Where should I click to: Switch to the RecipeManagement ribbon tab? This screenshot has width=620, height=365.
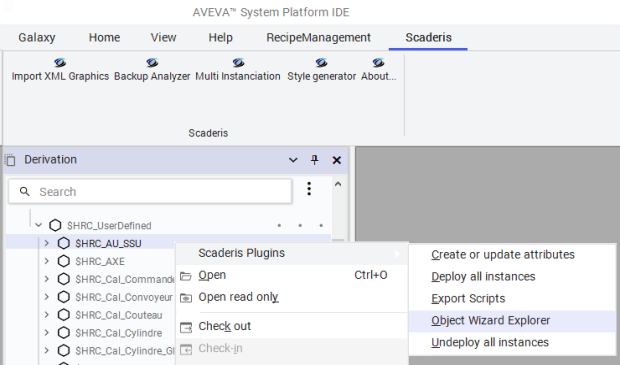point(318,38)
